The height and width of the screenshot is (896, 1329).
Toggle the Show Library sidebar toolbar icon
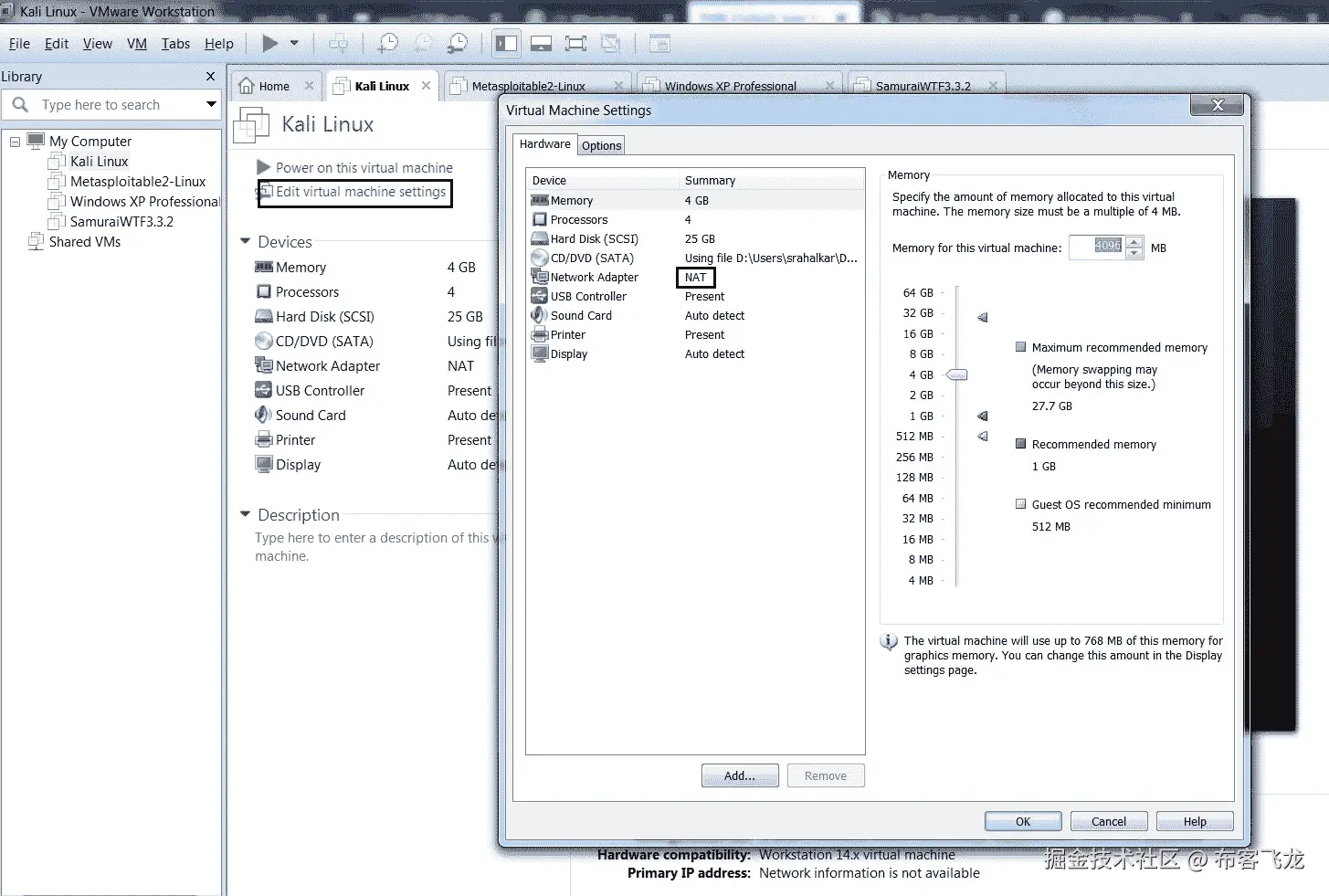pos(506,43)
